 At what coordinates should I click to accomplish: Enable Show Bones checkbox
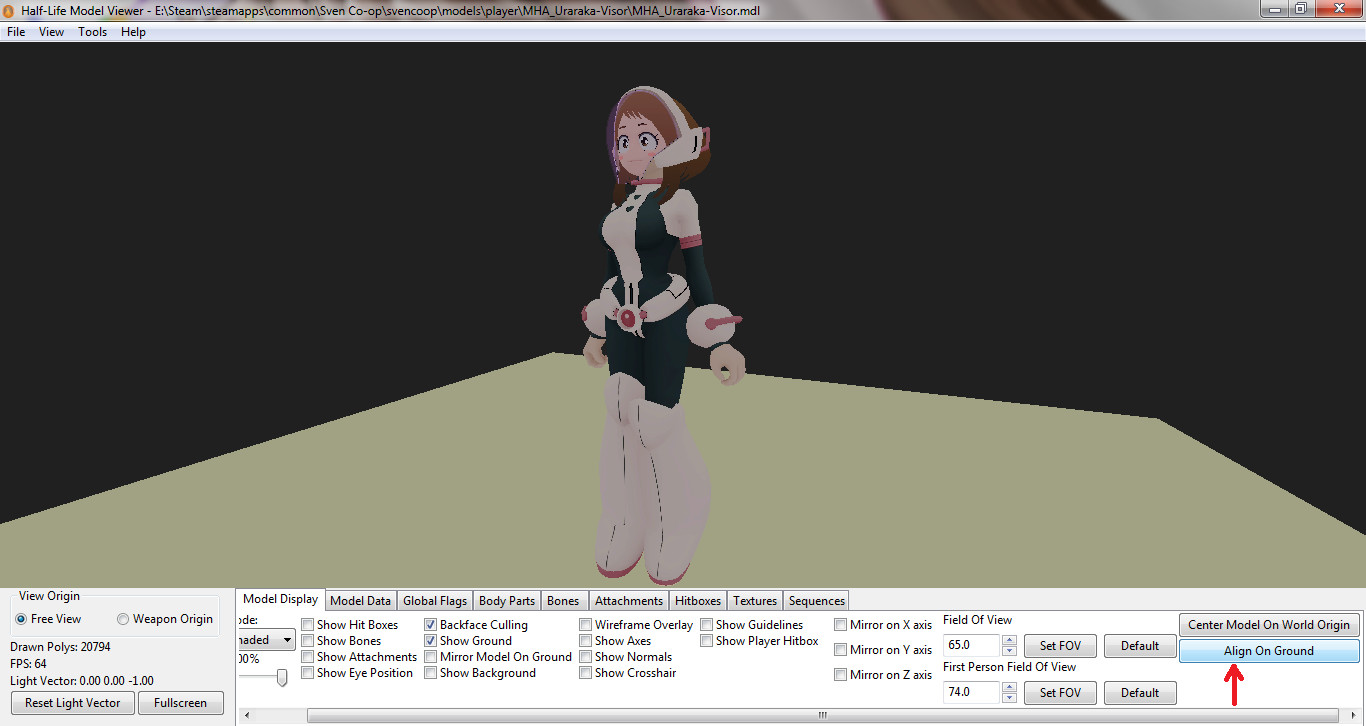(308, 641)
